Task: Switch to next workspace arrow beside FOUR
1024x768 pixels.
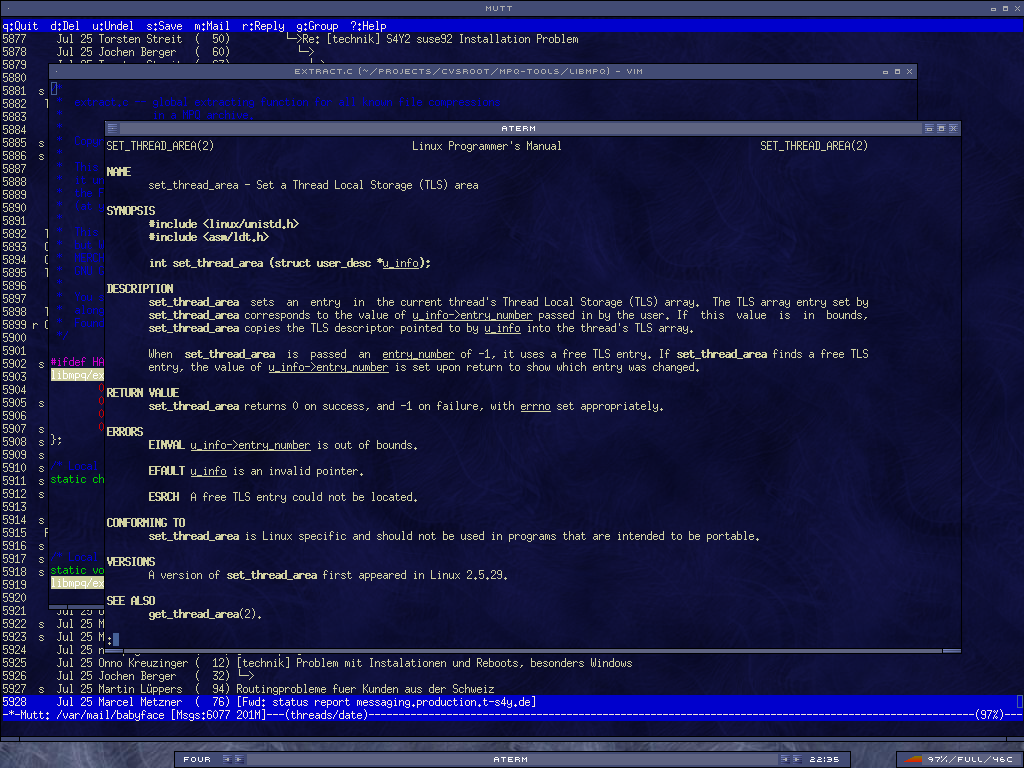Action: click(238, 759)
